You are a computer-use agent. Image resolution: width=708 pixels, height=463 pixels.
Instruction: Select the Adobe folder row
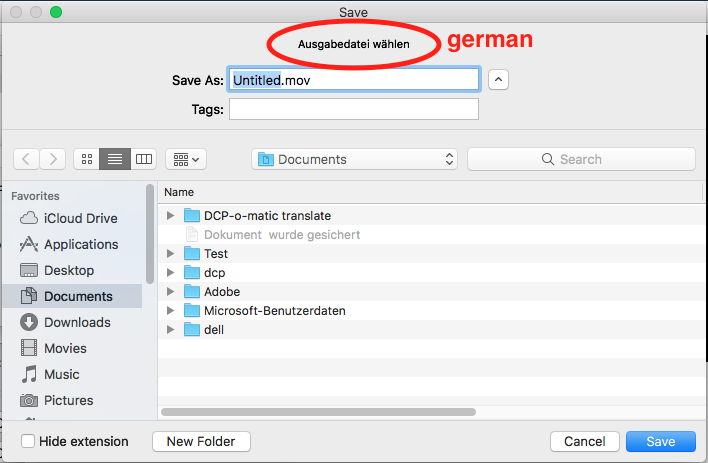[x=431, y=291]
